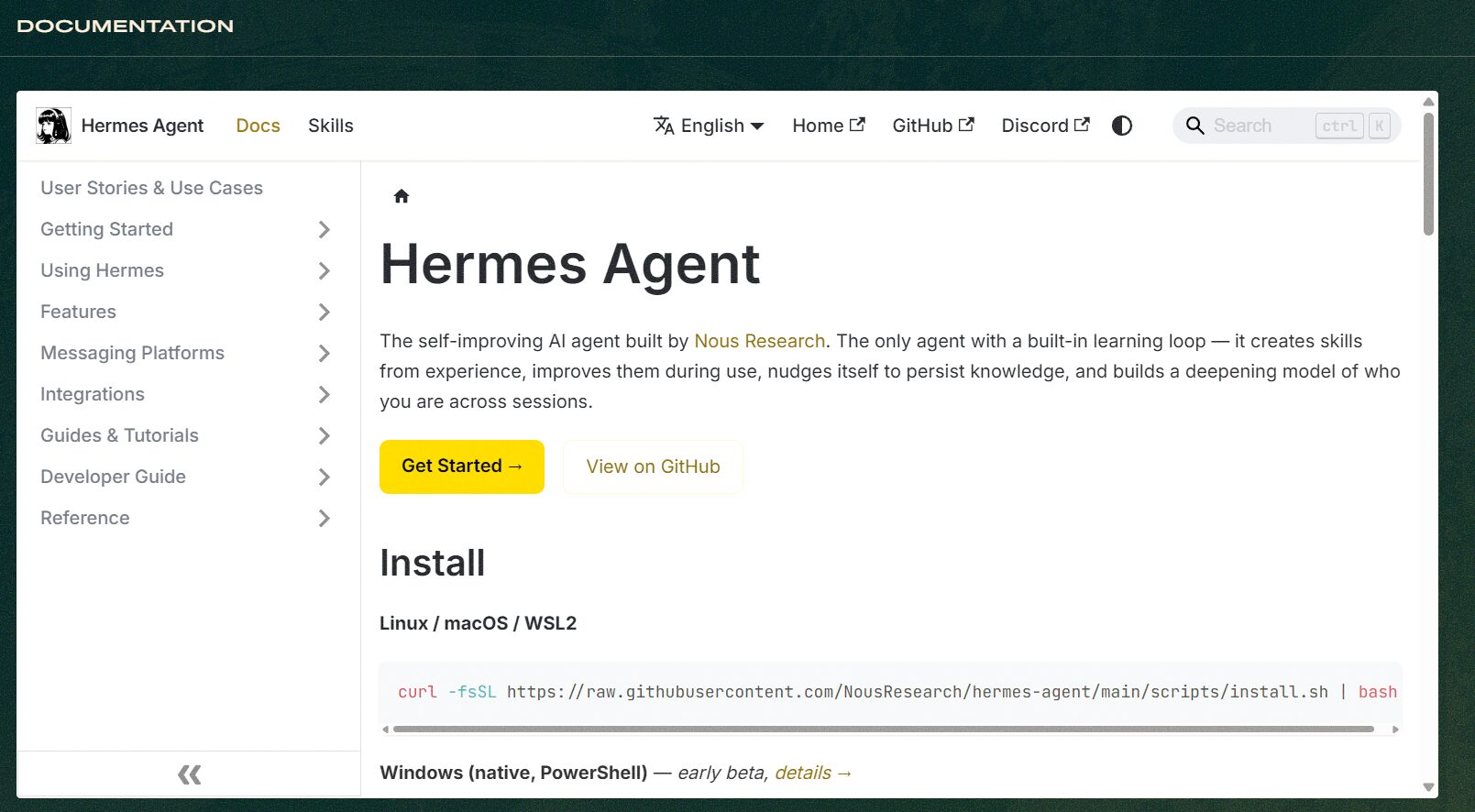Open Guides & Tutorials sidebar item
This screenshot has width=1475, height=812.
click(x=119, y=435)
